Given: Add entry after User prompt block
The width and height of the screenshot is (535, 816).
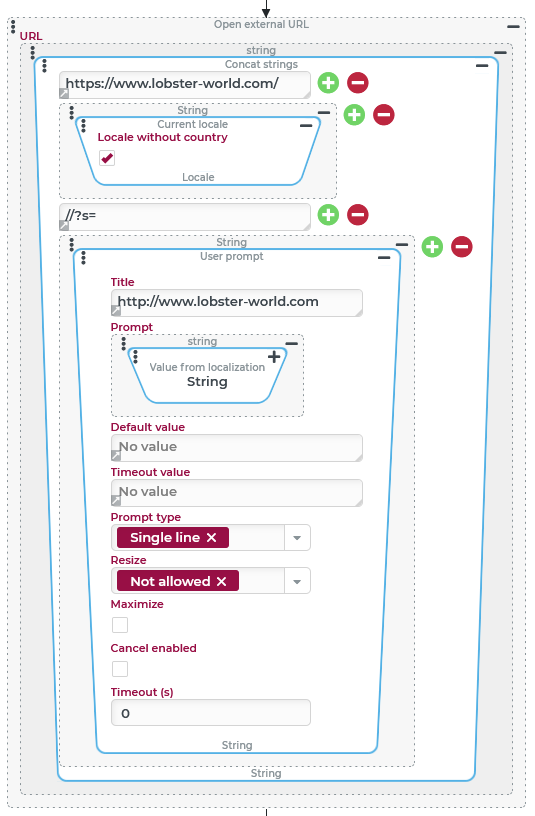Looking at the screenshot, I should [432, 247].
